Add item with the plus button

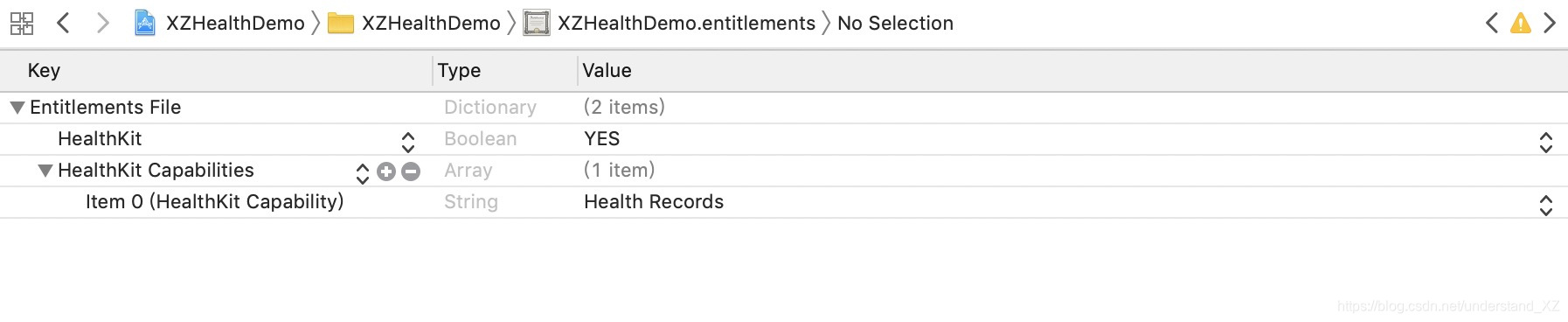click(386, 171)
